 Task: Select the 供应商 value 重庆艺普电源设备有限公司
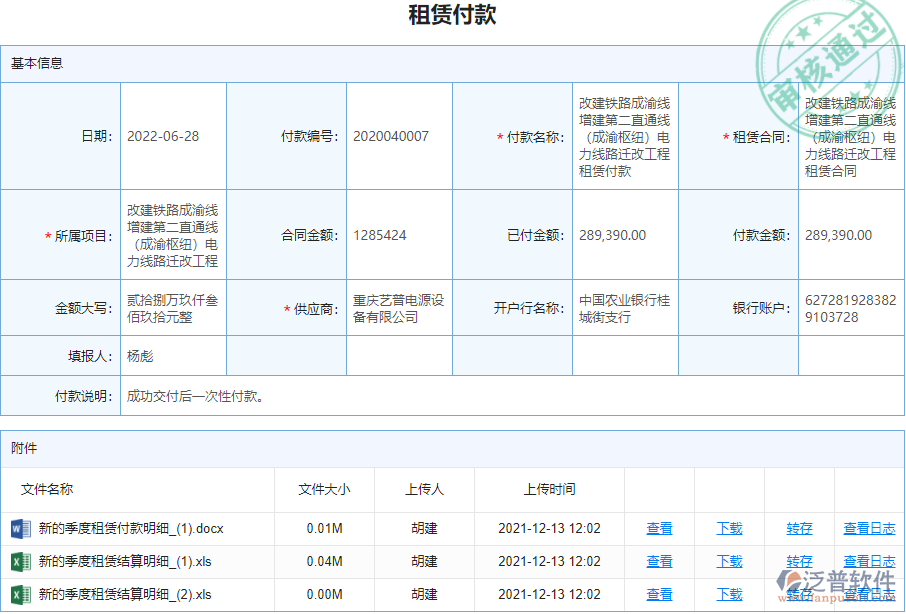click(398, 309)
